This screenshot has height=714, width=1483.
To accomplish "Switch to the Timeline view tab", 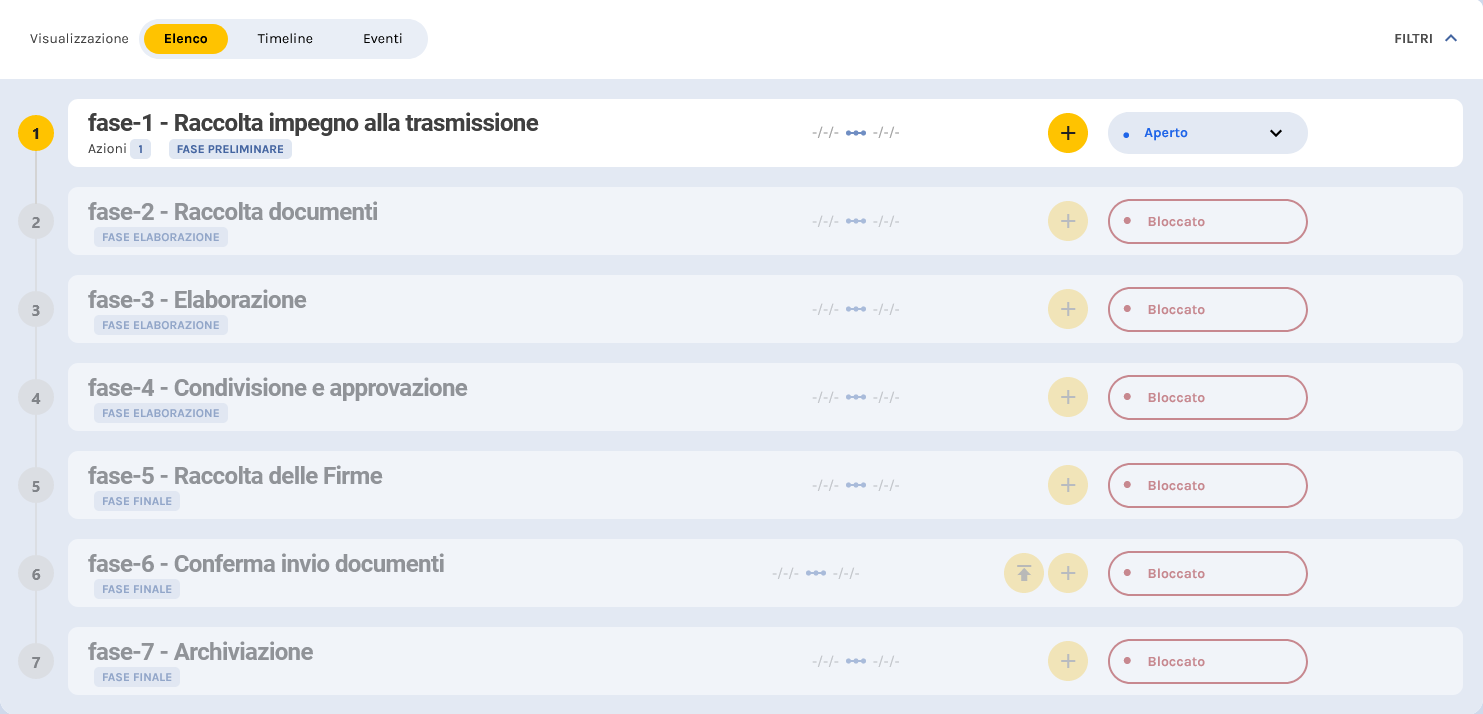I will click(x=285, y=38).
